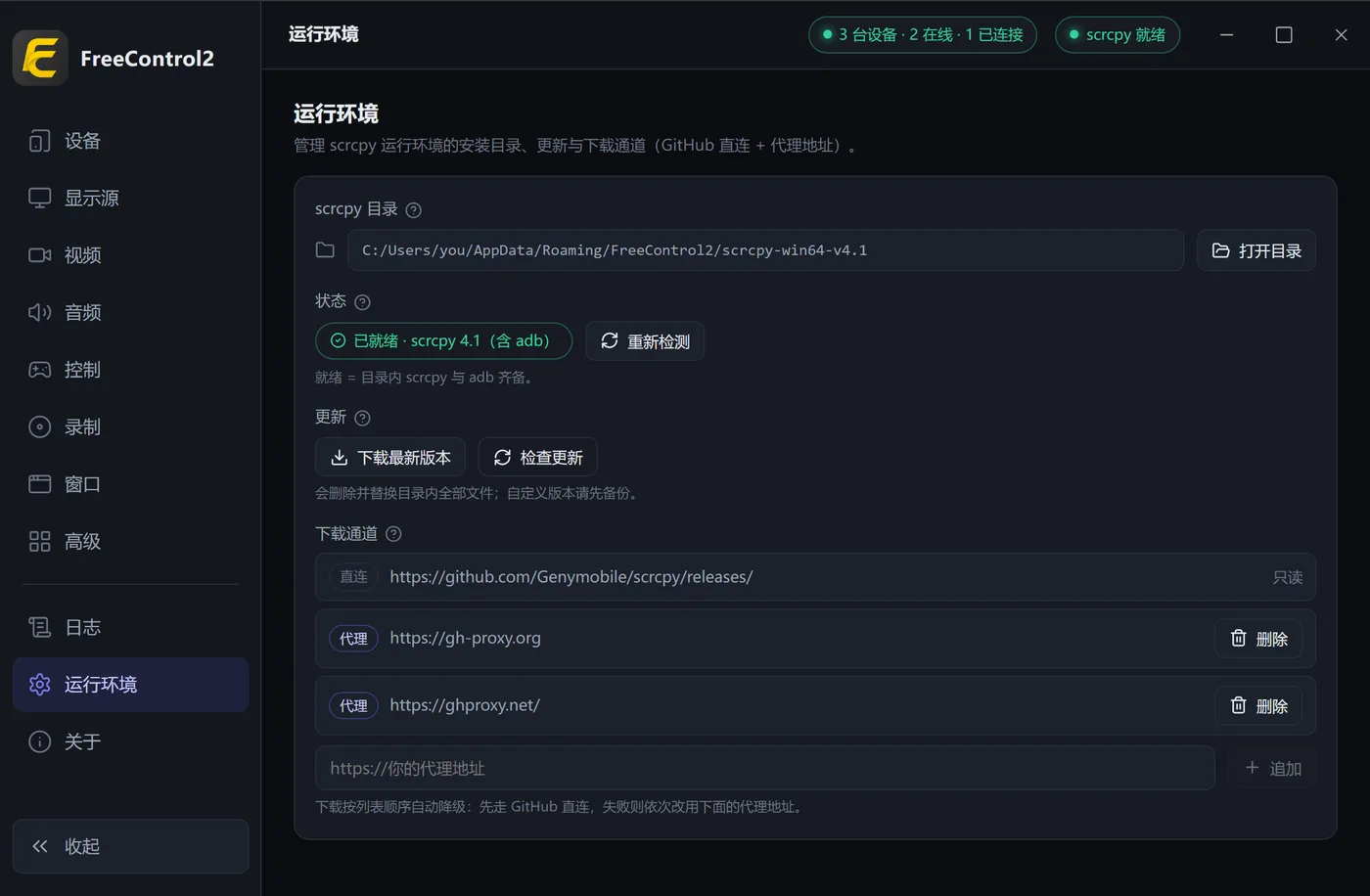This screenshot has width=1370, height=896.
Task: Delete the gh-proxy.org proxy entry
Action: coord(1258,639)
